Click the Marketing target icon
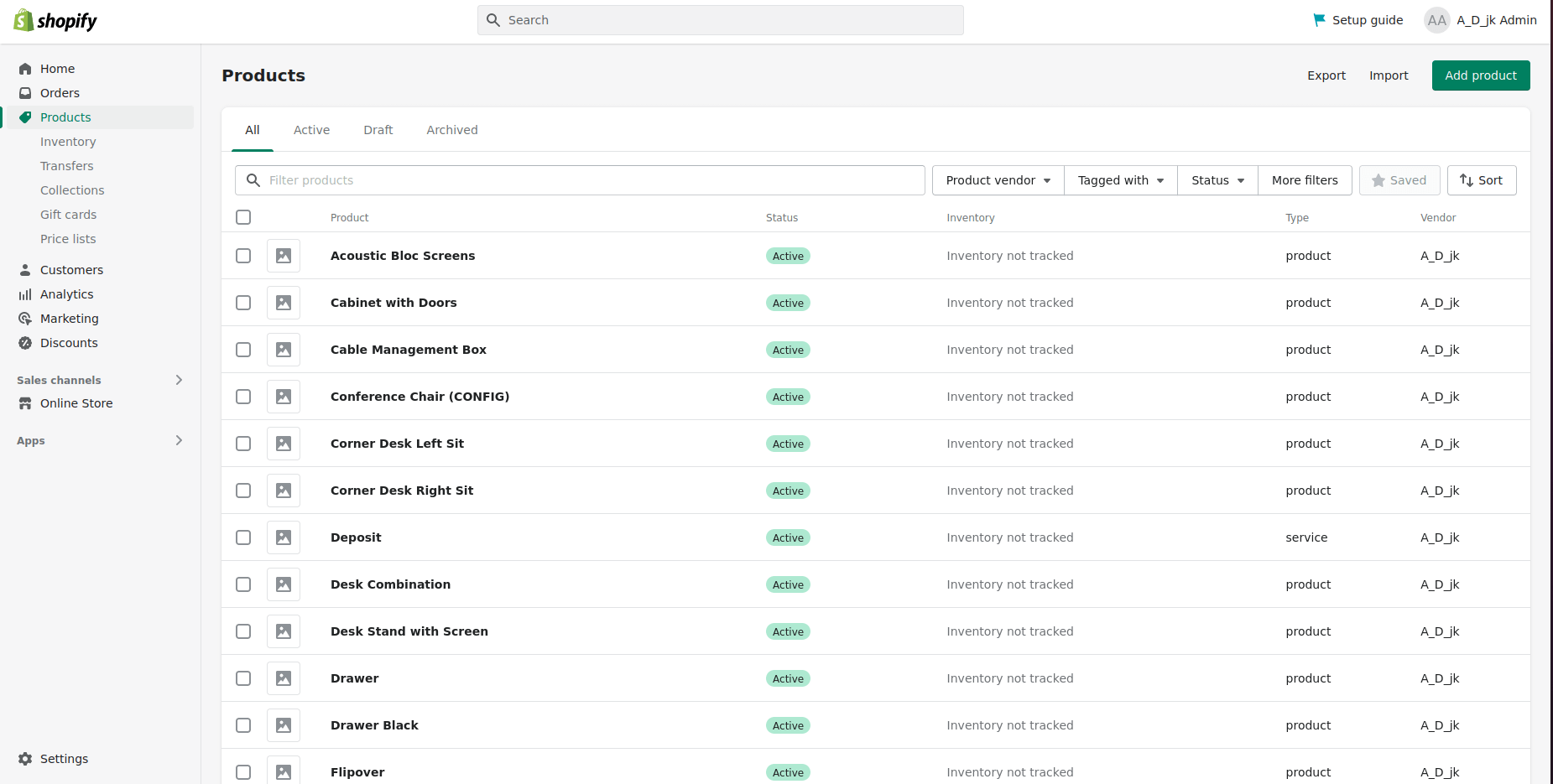This screenshot has height=784, width=1553. click(x=25, y=319)
